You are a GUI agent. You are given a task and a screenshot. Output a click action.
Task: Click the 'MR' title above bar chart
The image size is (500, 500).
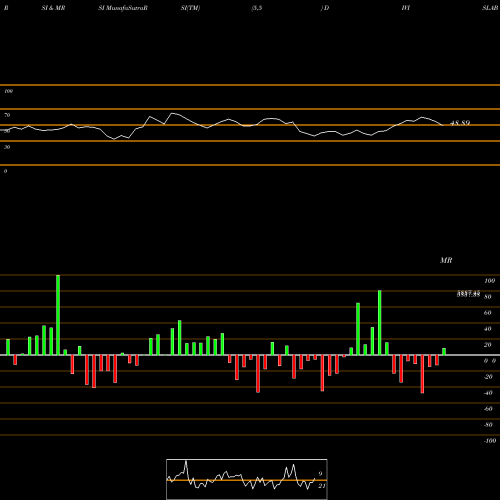(x=446, y=260)
